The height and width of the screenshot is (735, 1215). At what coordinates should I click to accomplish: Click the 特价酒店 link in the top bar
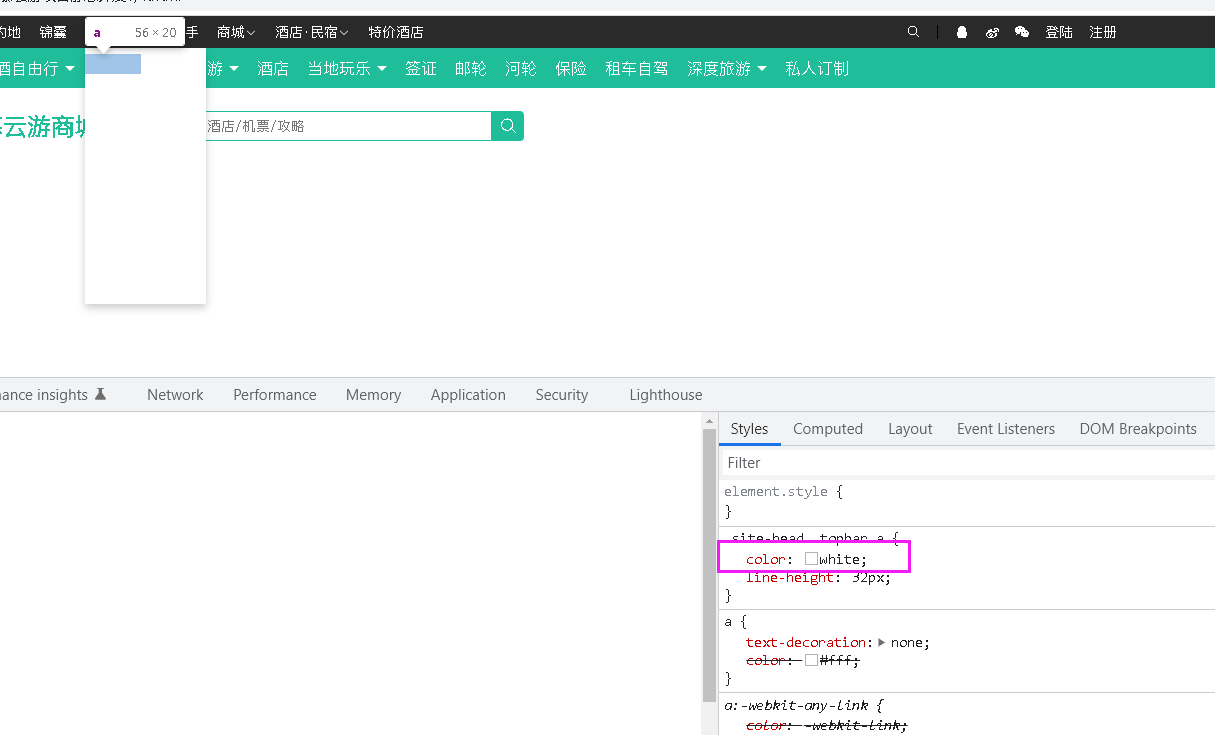(x=396, y=32)
